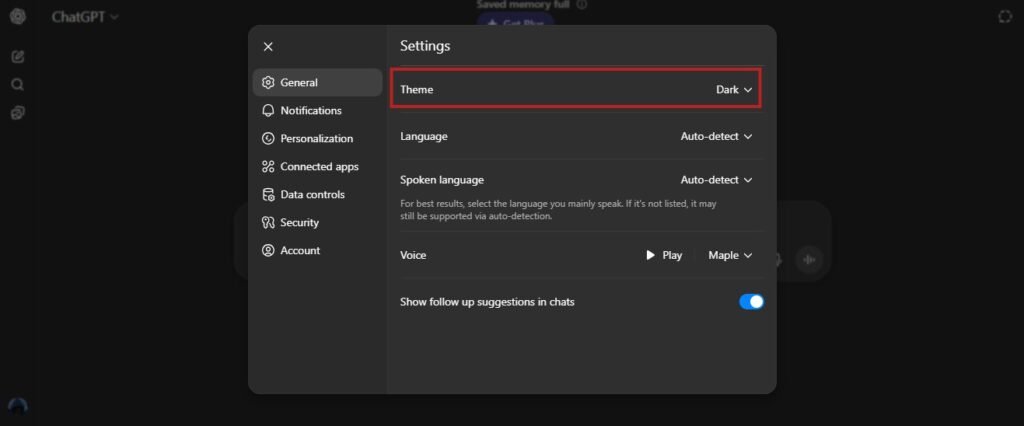Click the Voice label
The image size is (1024, 426).
(x=413, y=255)
